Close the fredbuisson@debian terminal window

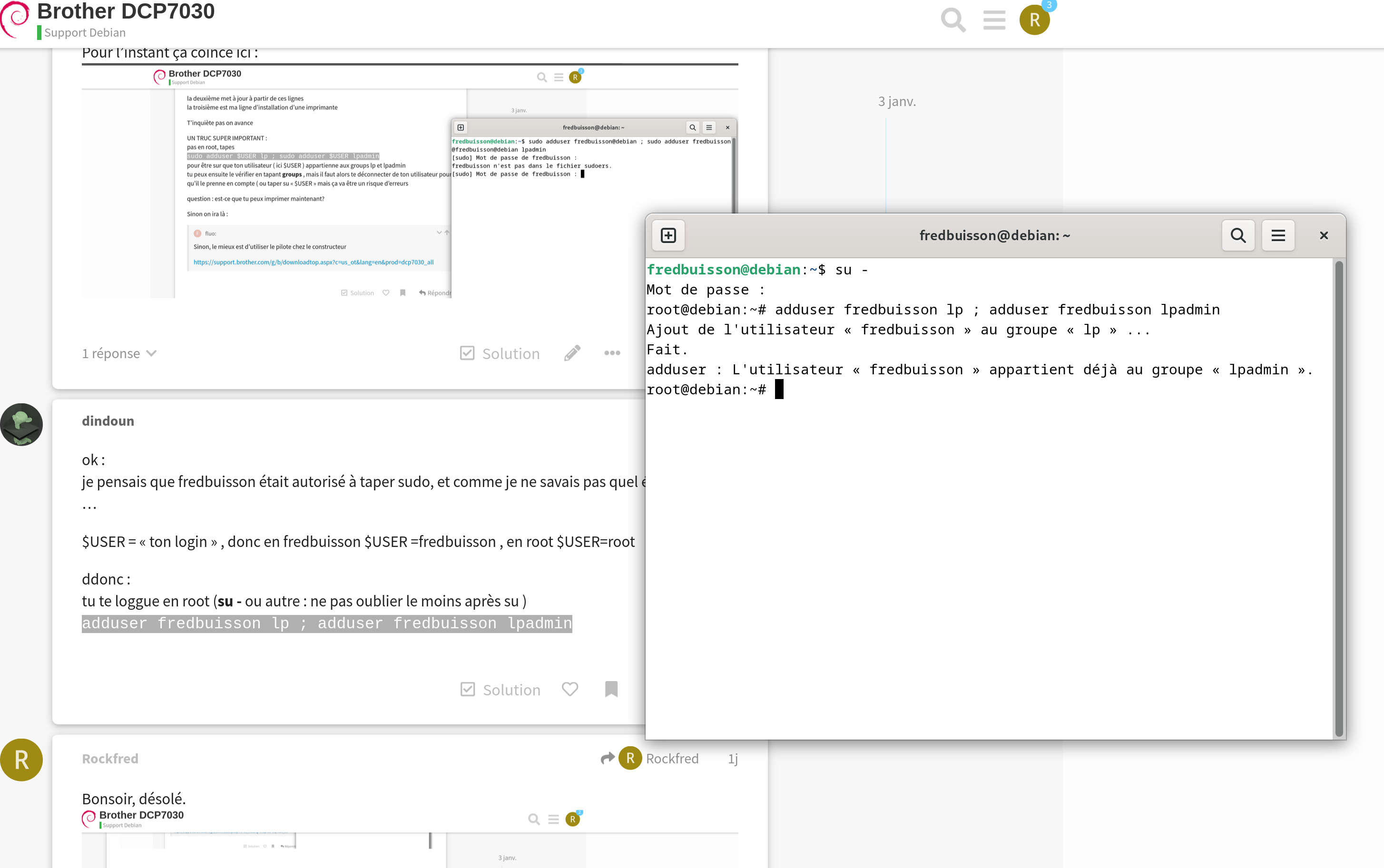[1324, 235]
